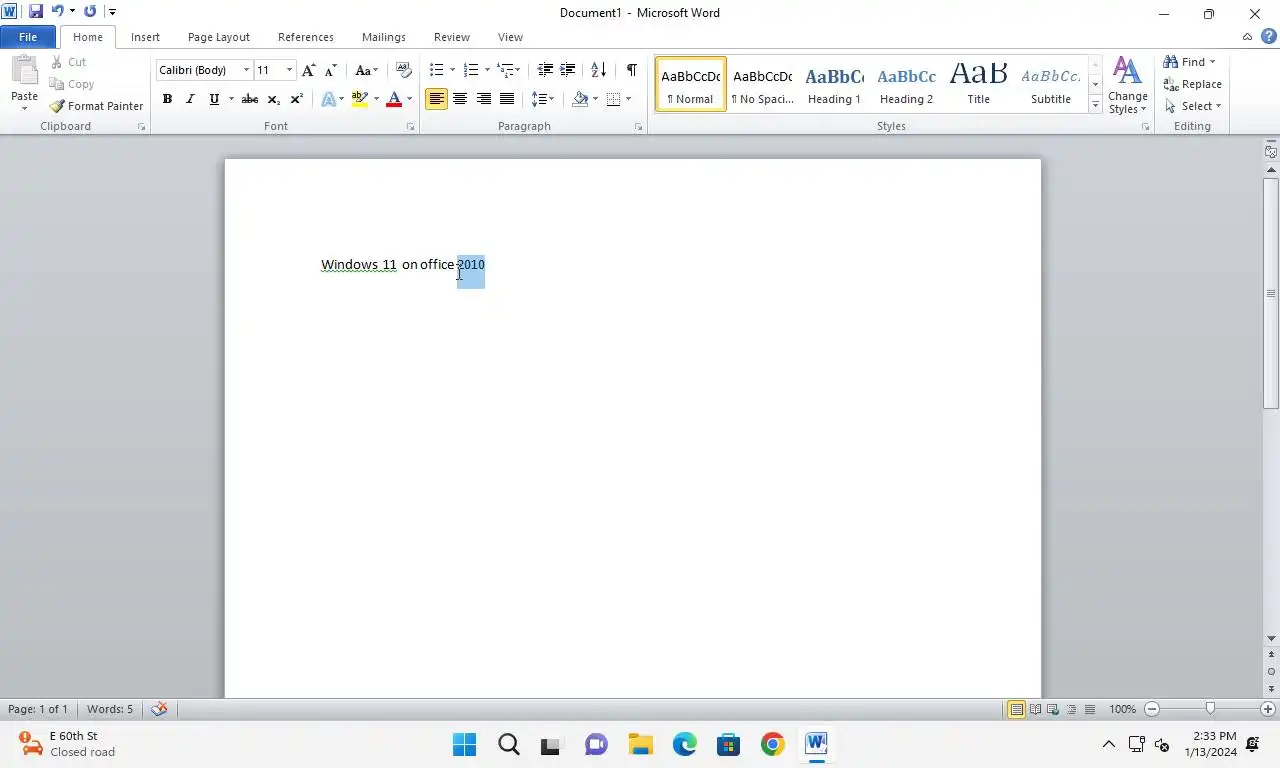
Task: Open Text Effects glowing A icon
Action: pyautogui.click(x=328, y=99)
